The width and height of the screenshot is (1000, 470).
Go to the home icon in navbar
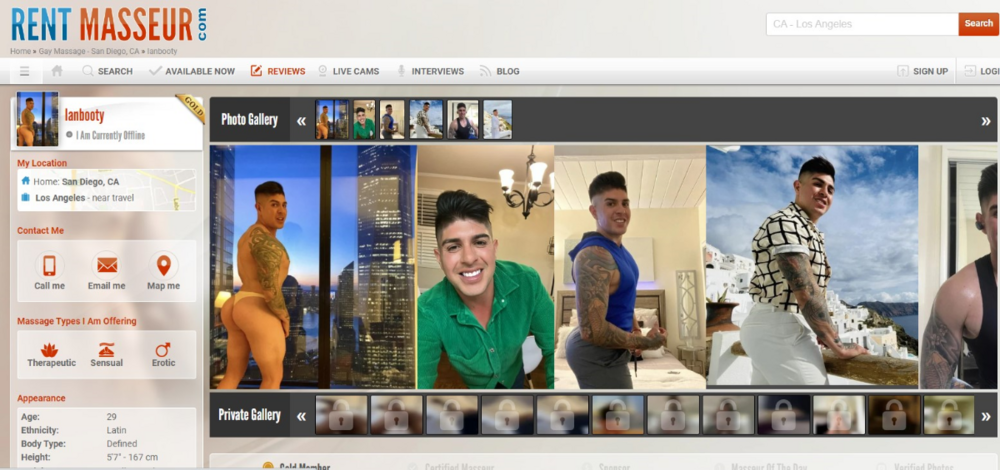tap(57, 71)
